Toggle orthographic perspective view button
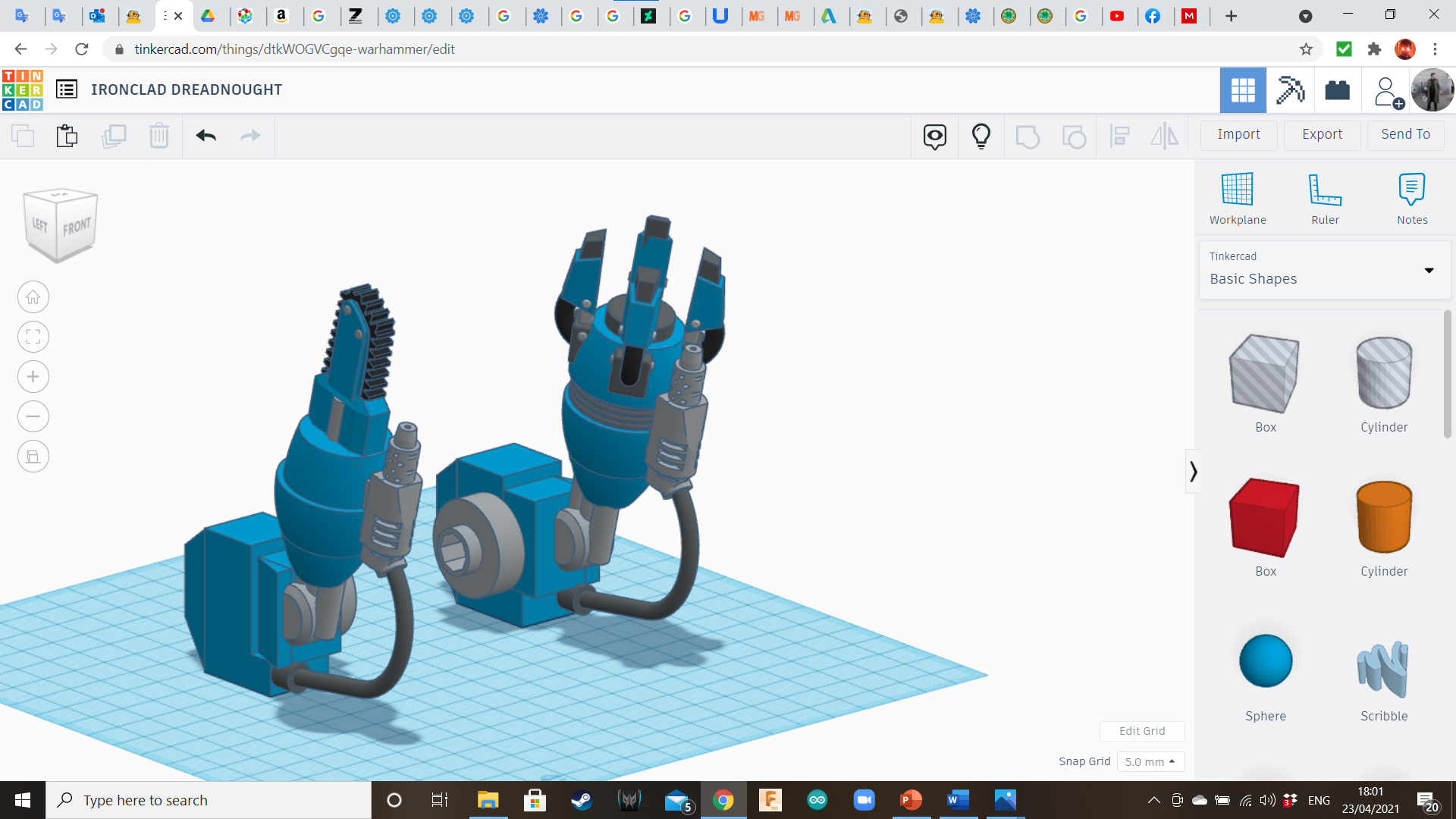This screenshot has height=819, width=1456. (33, 457)
